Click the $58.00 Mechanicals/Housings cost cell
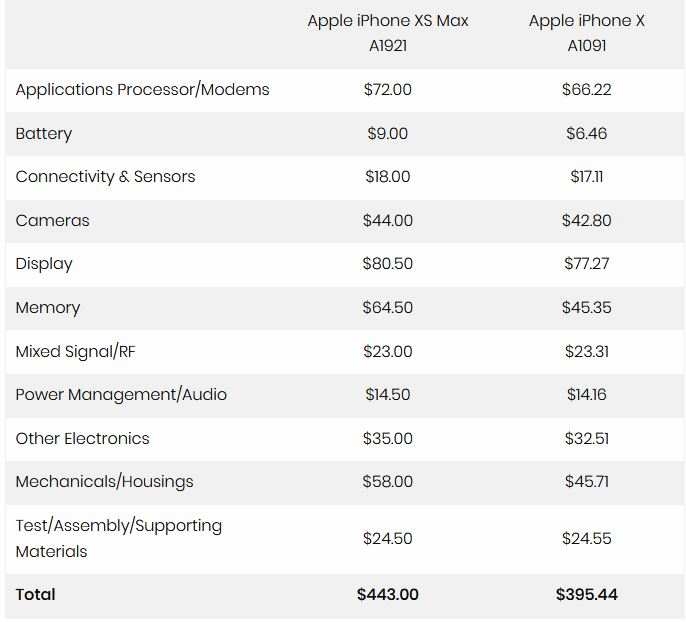 click(x=388, y=482)
